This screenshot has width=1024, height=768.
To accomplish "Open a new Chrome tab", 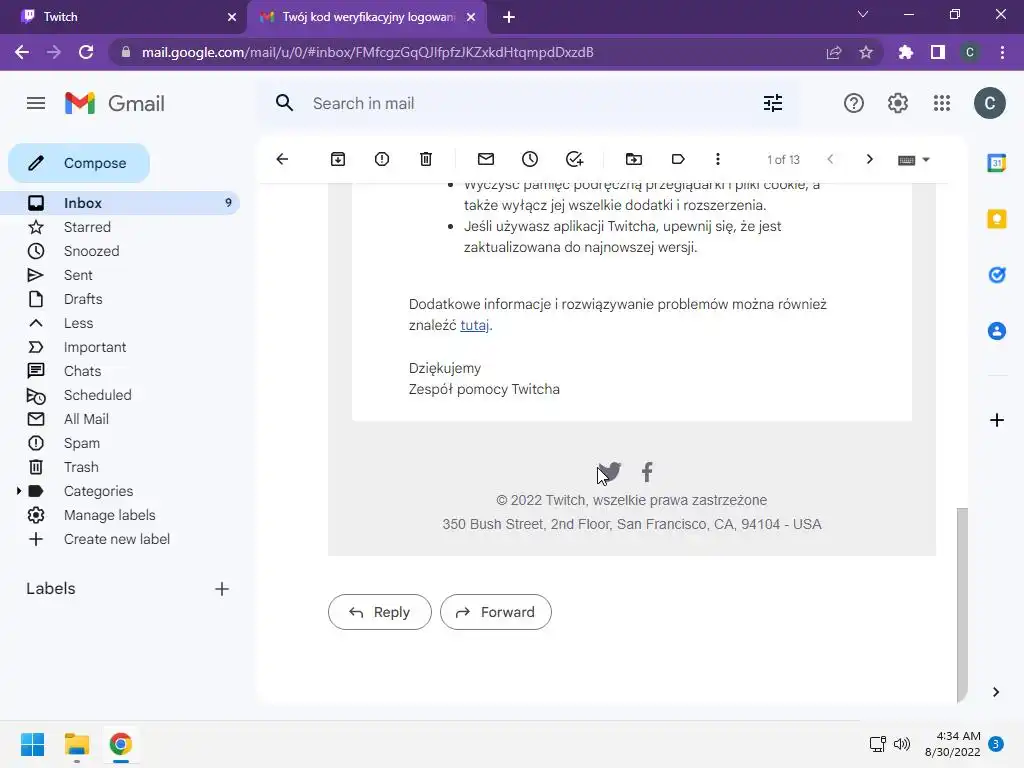I will click(x=509, y=17).
